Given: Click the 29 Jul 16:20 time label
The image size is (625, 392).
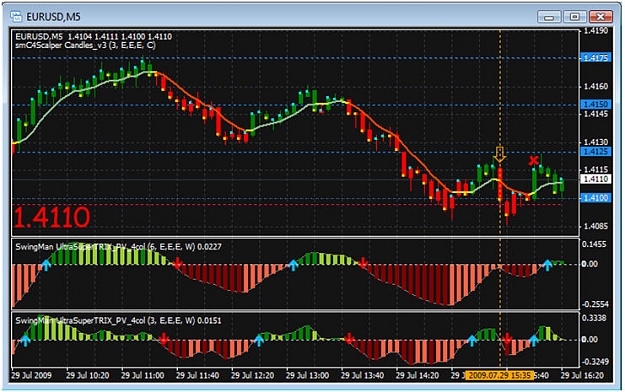Looking at the screenshot, I should click(582, 376).
